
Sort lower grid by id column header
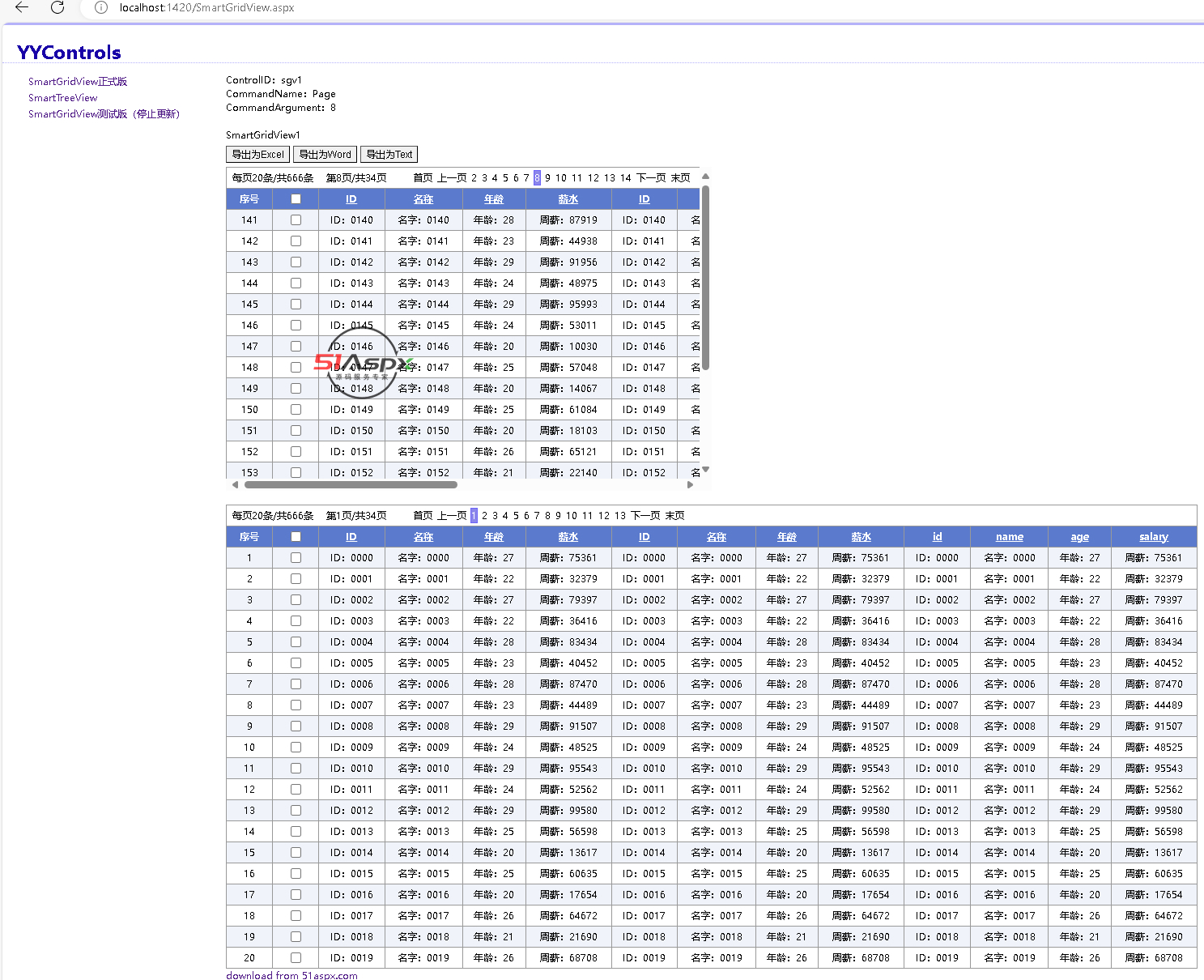[937, 537]
